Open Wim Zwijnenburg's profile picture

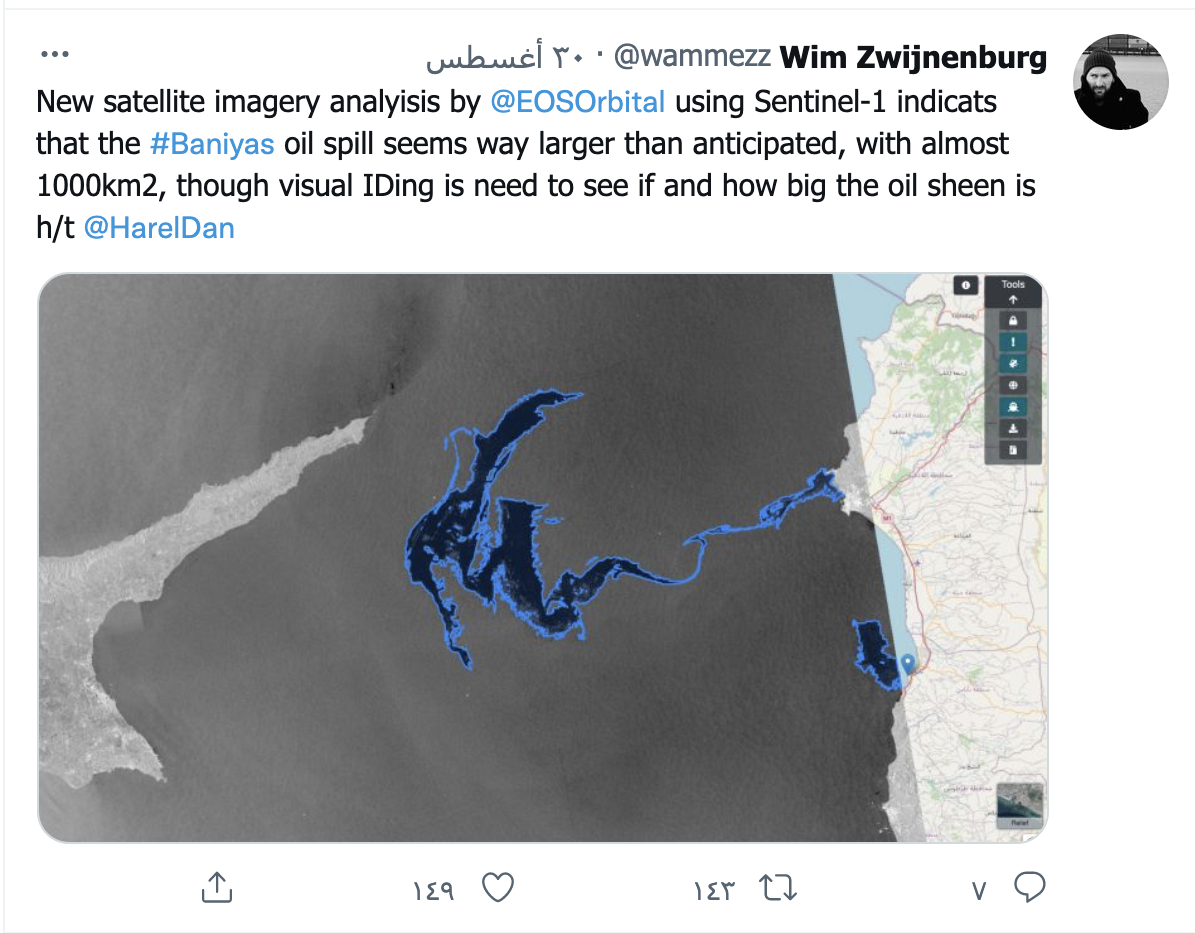1120,82
